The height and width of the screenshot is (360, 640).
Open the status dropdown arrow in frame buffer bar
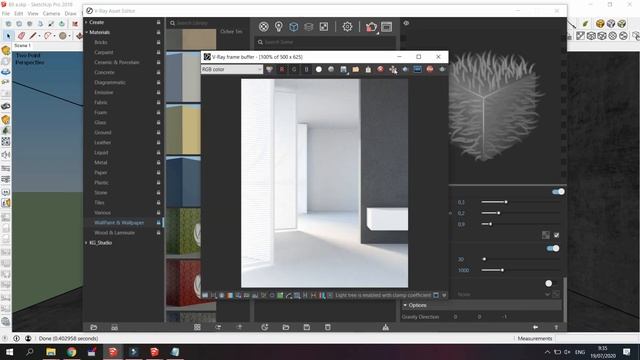point(444,295)
